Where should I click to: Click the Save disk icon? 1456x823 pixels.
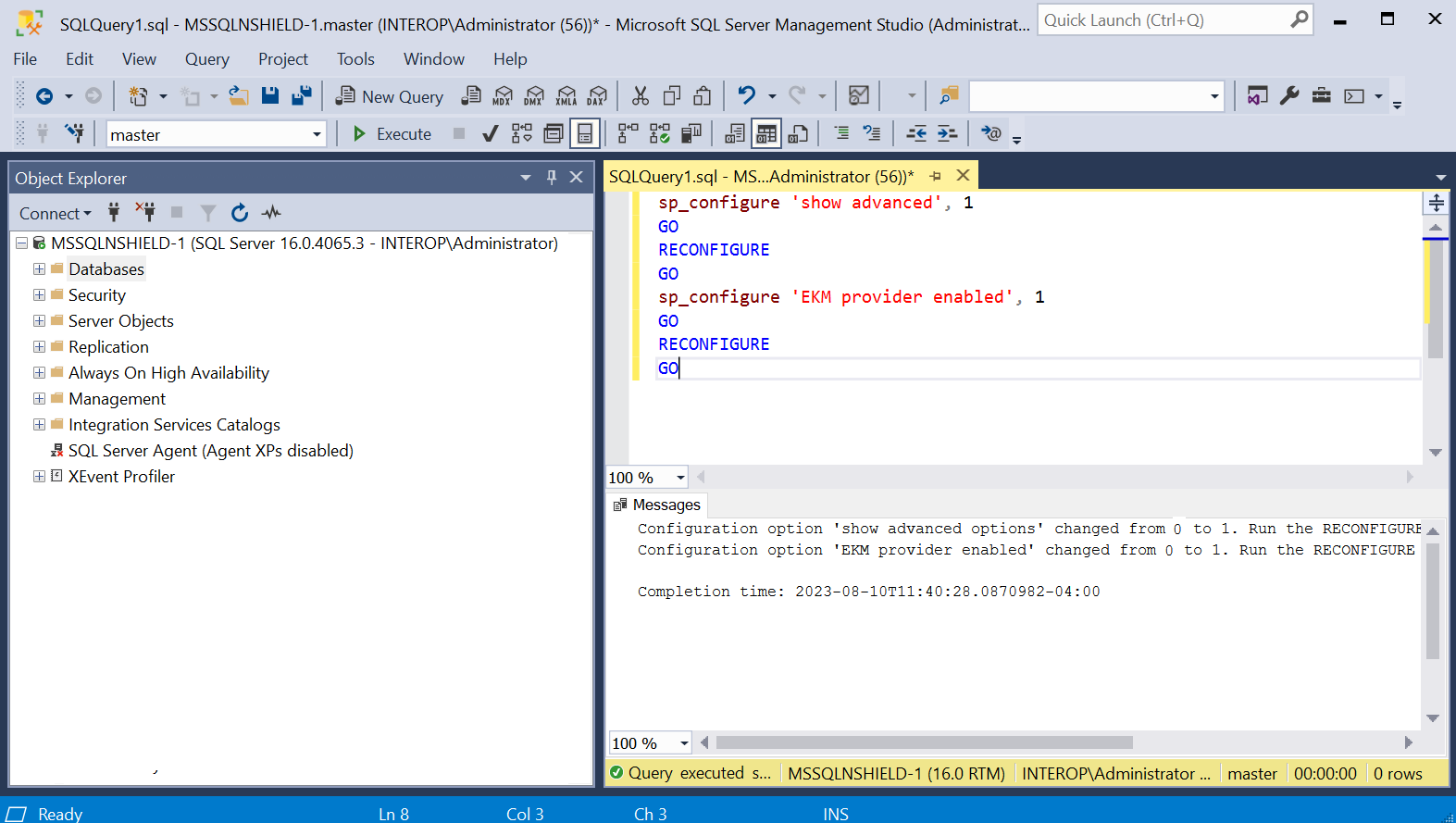point(270,95)
